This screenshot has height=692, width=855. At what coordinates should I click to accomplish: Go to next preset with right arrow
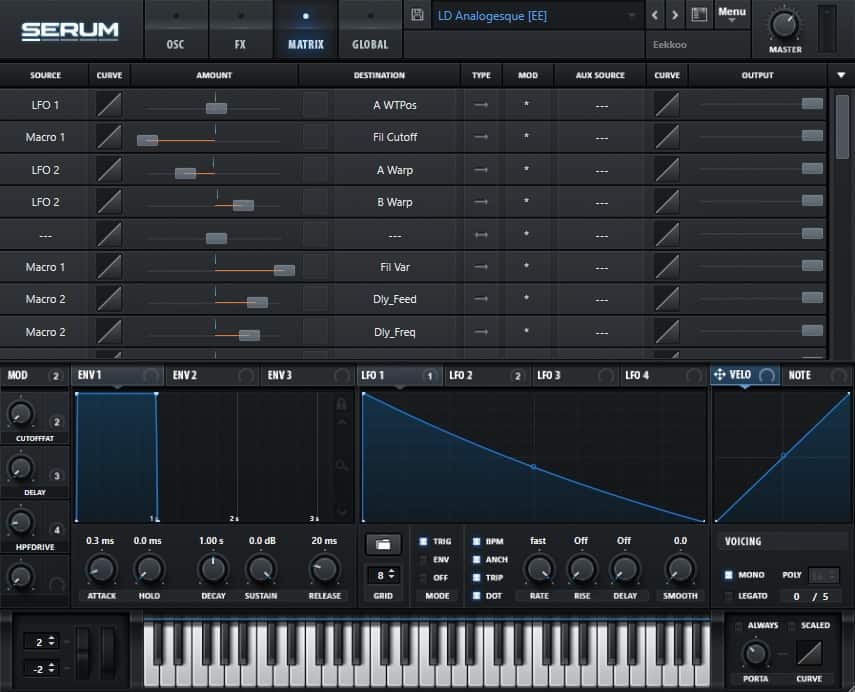tap(675, 15)
